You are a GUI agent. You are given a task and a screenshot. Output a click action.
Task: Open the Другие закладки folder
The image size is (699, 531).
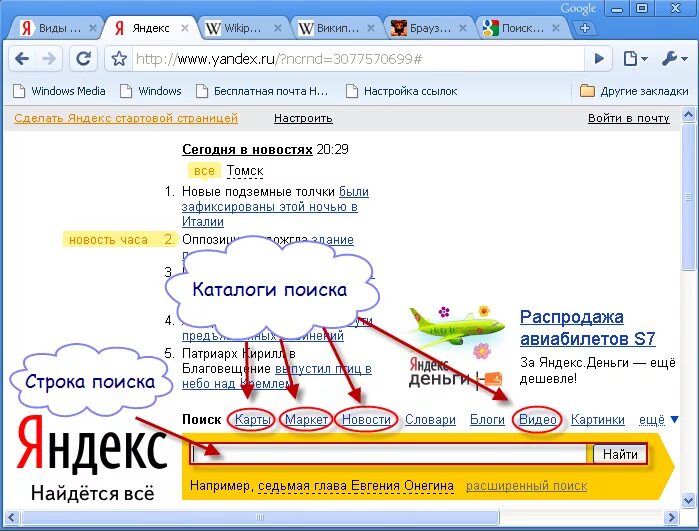[634, 91]
